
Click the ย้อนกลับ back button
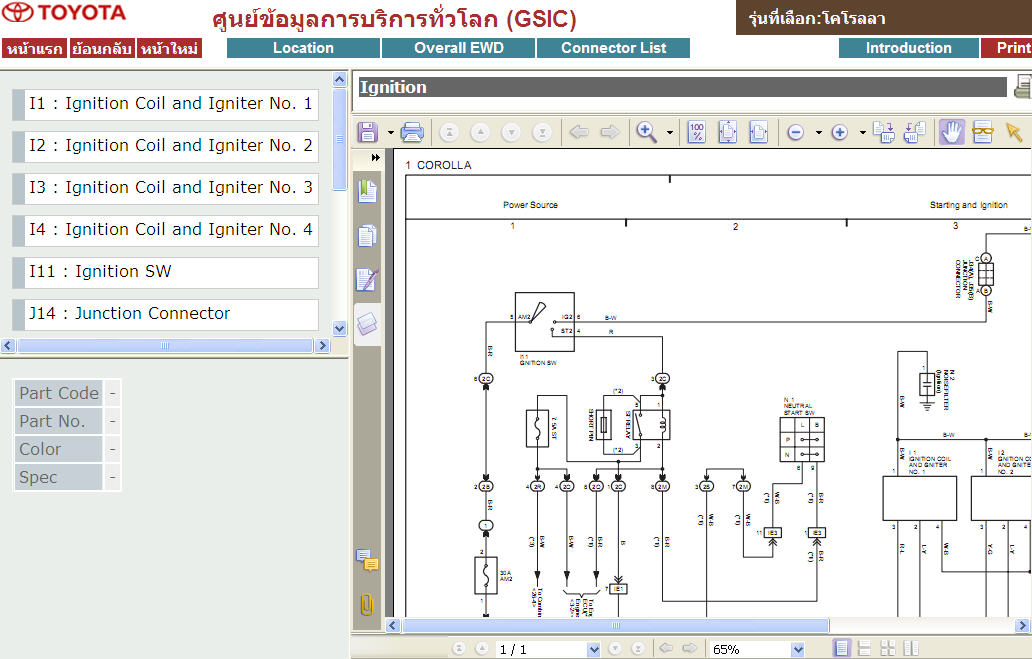(x=102, y=49)
